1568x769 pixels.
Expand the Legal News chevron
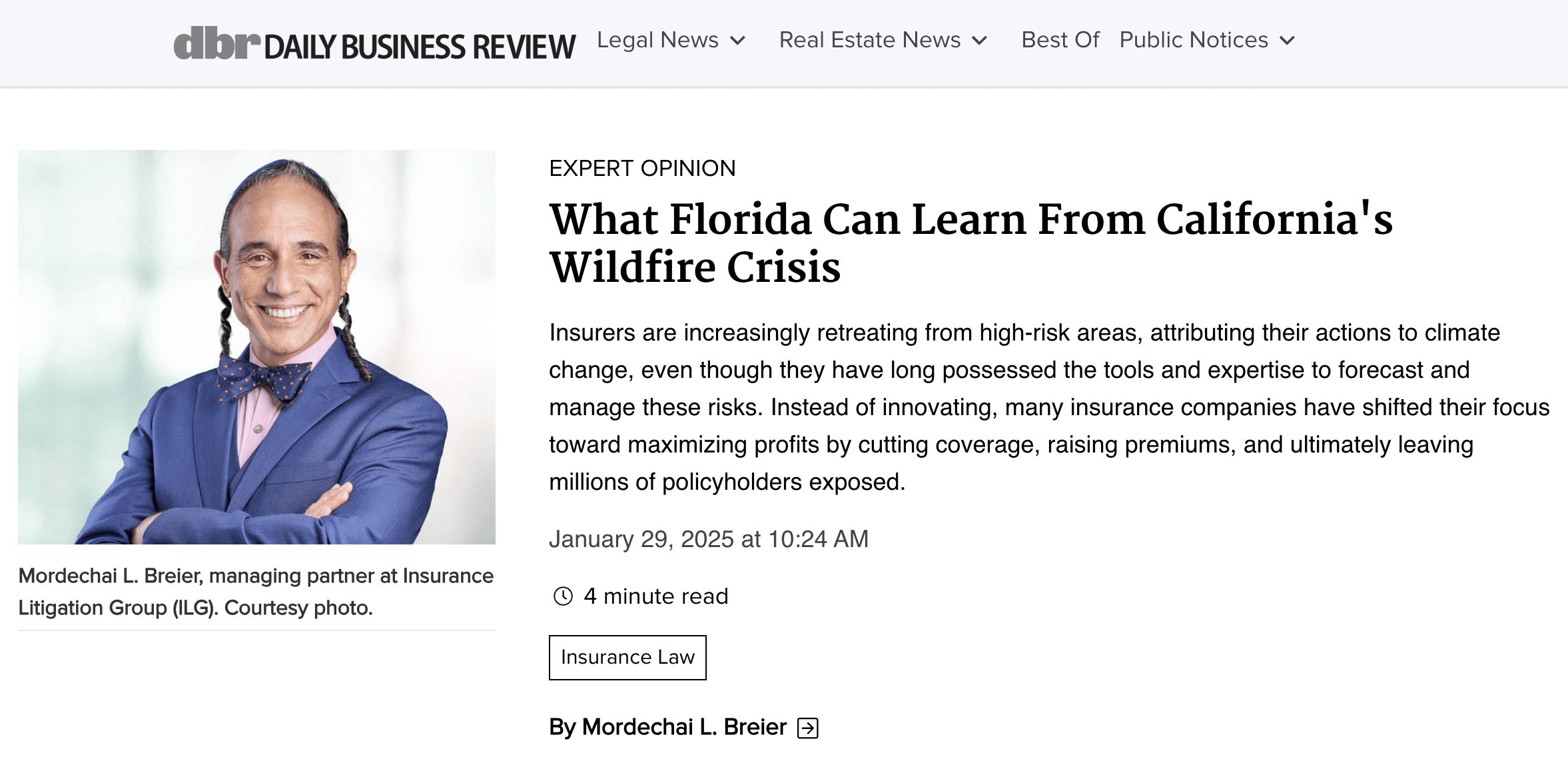pos(737,41)
